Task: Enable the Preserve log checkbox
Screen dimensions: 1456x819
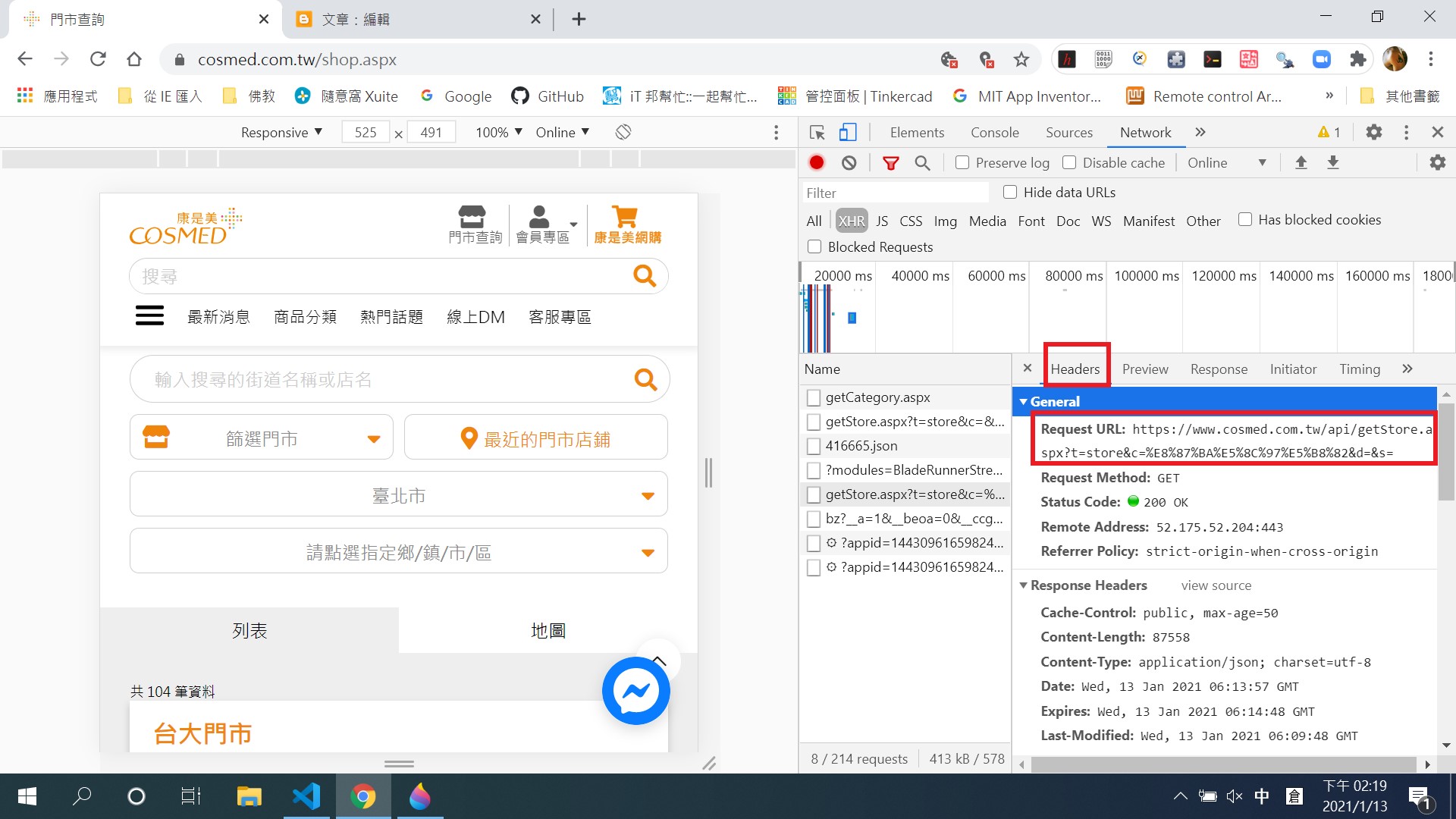Action: click(962, 162)
